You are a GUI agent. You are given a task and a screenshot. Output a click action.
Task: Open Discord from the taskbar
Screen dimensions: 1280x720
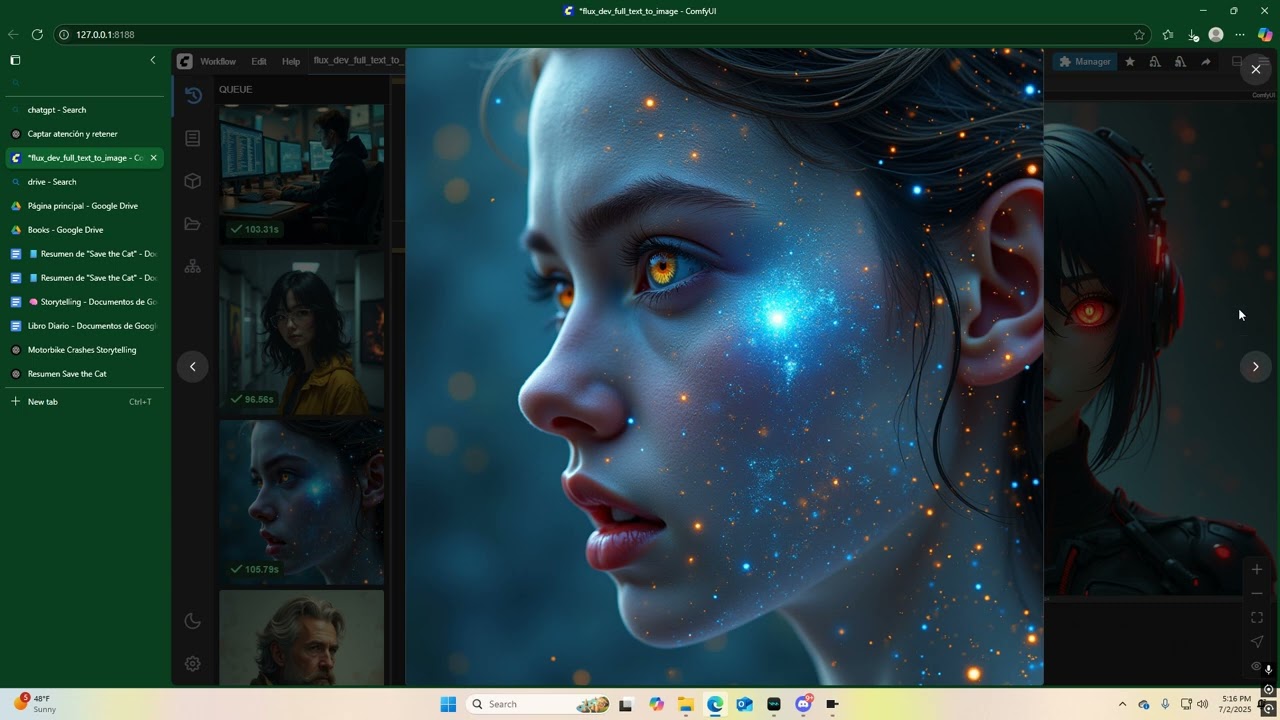click(x=803, y=704)
